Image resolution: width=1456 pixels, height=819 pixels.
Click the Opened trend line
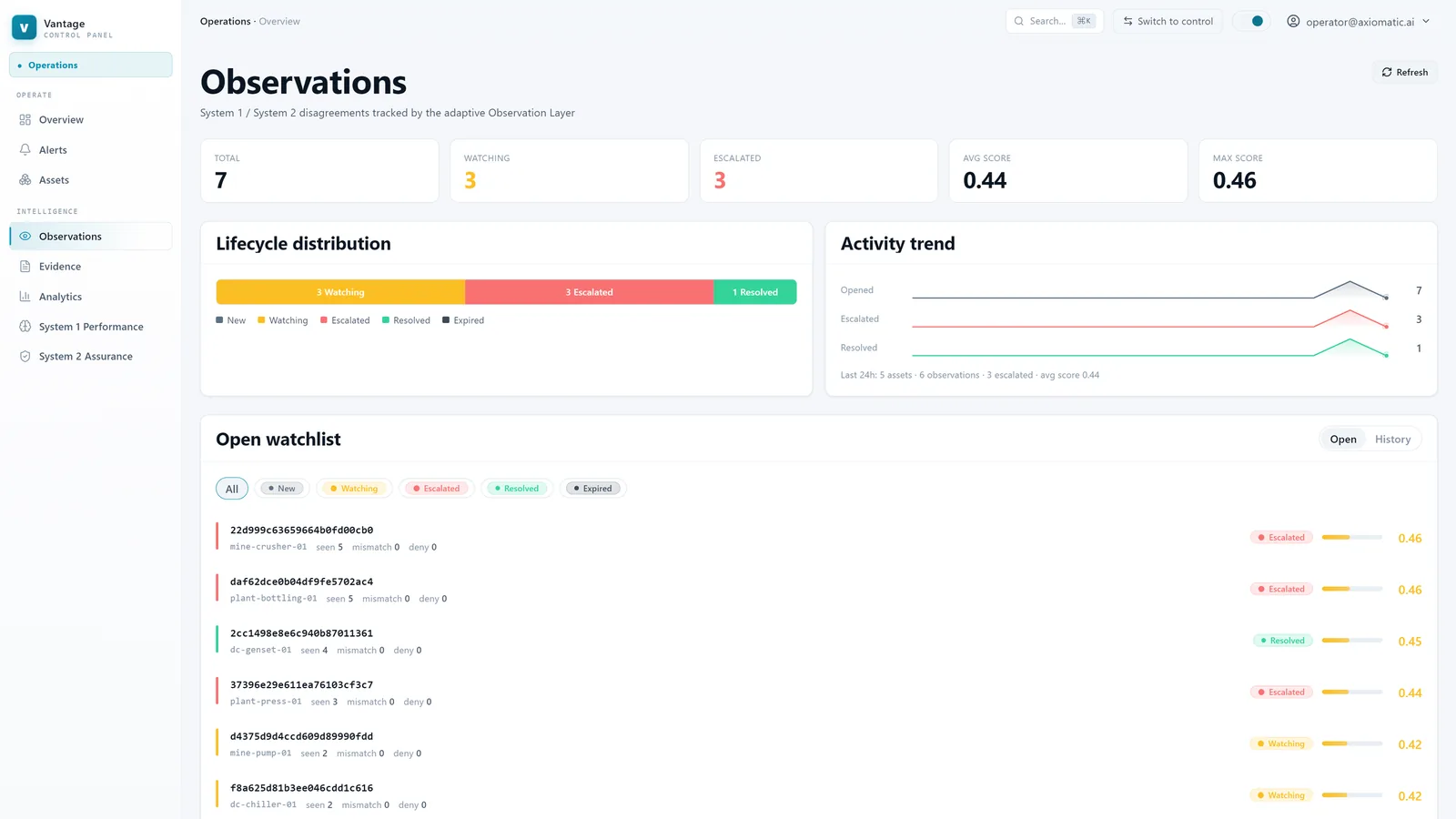click(x=1150, y=290)
